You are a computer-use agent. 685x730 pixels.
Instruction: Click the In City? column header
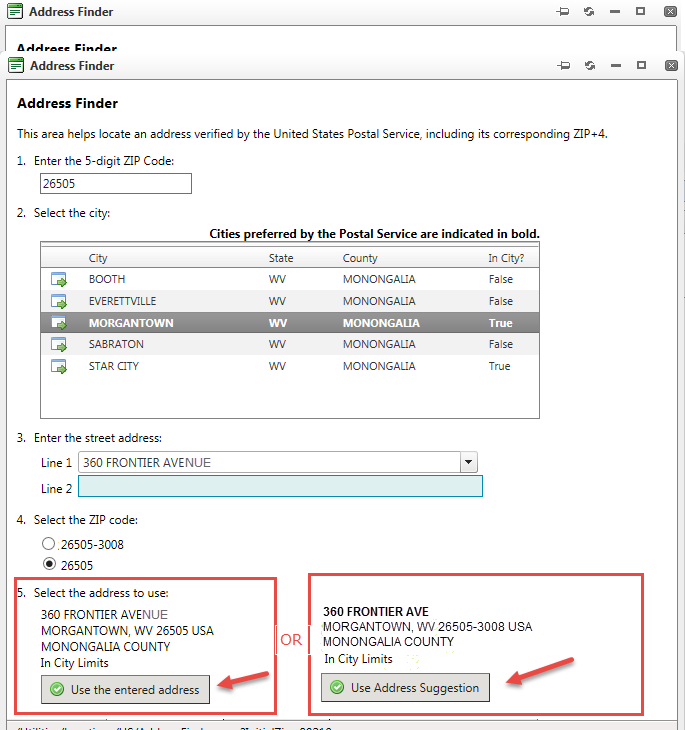point(506,258)
